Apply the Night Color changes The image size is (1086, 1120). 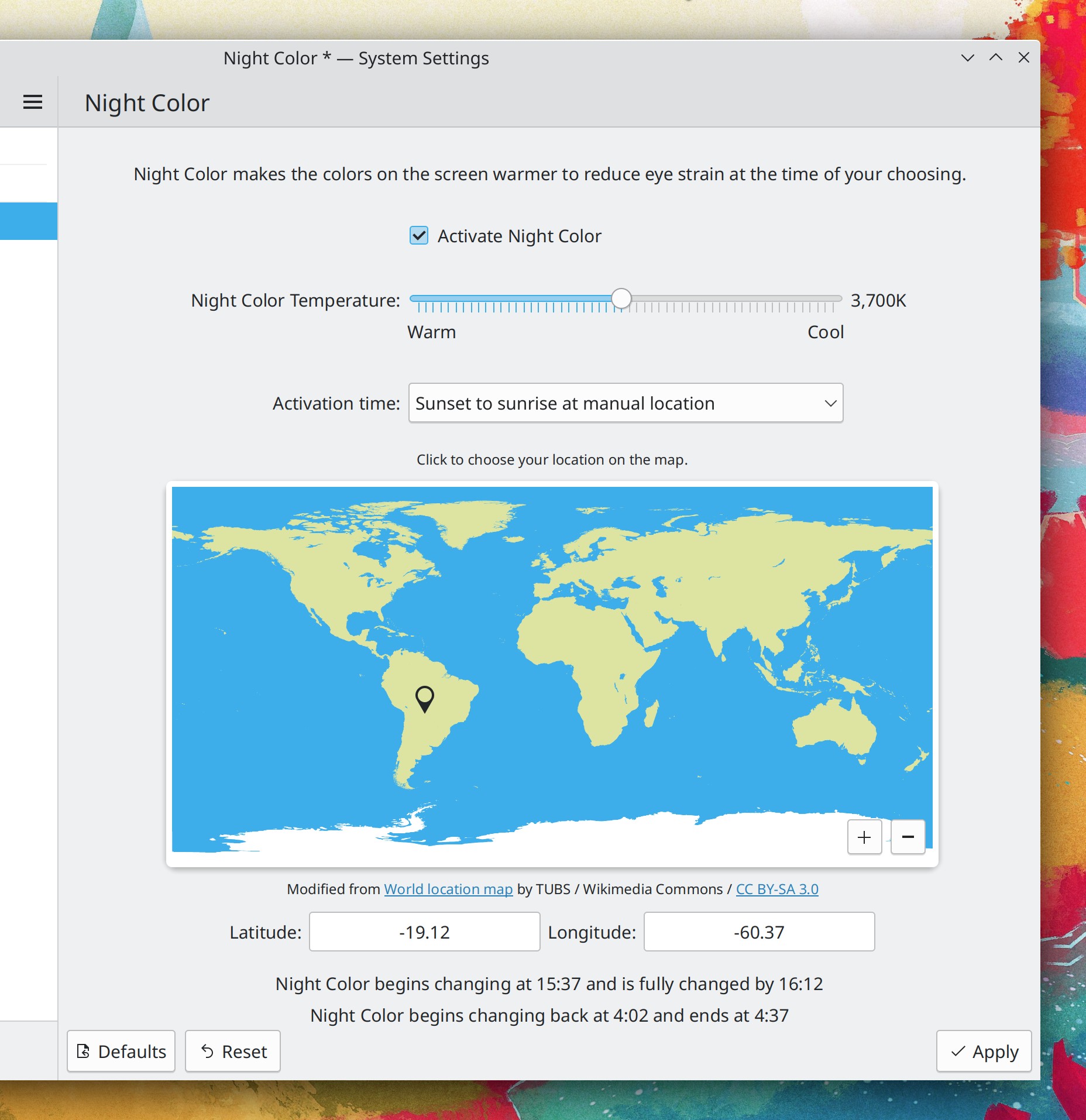(x=984, y=1052)
